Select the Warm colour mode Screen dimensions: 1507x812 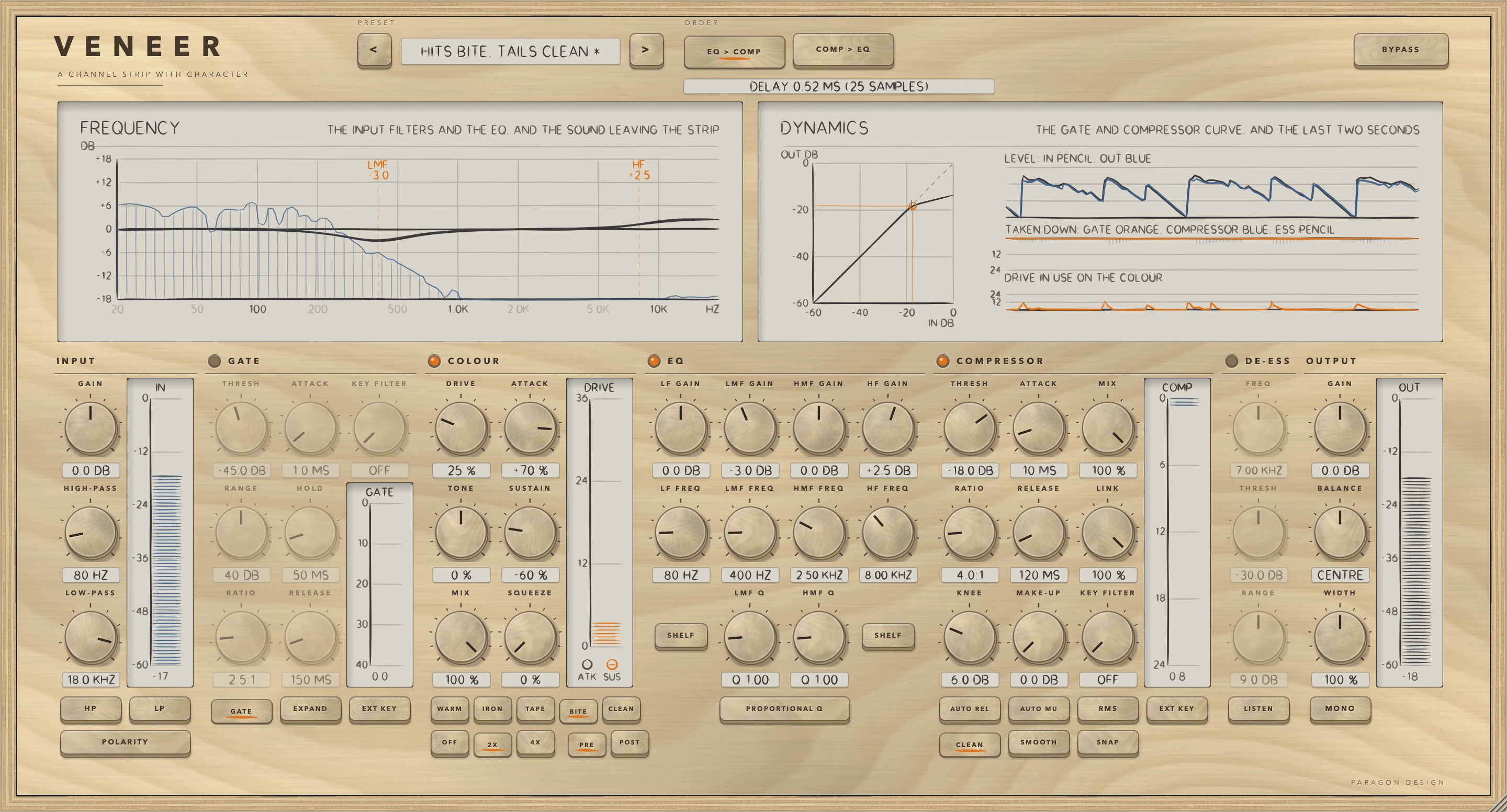click(x=449, y=709)
